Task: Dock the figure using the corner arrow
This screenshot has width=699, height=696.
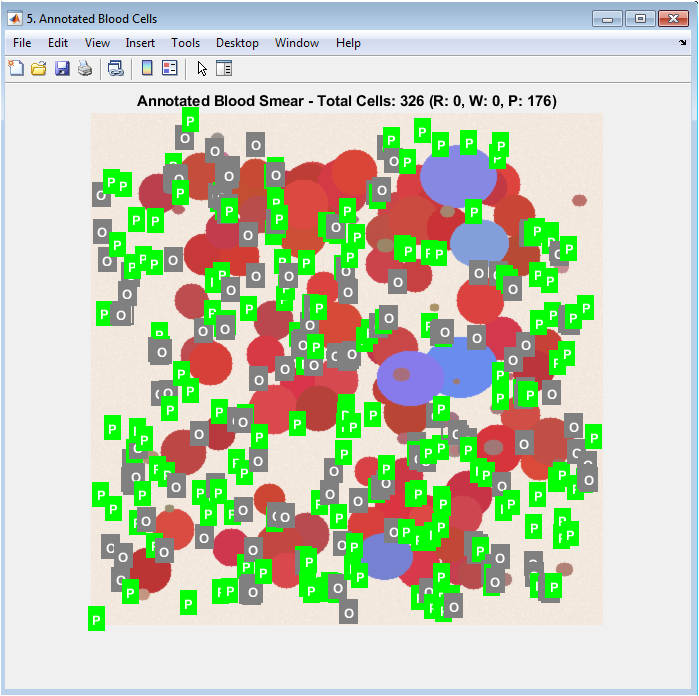Action: pos(683,43)
